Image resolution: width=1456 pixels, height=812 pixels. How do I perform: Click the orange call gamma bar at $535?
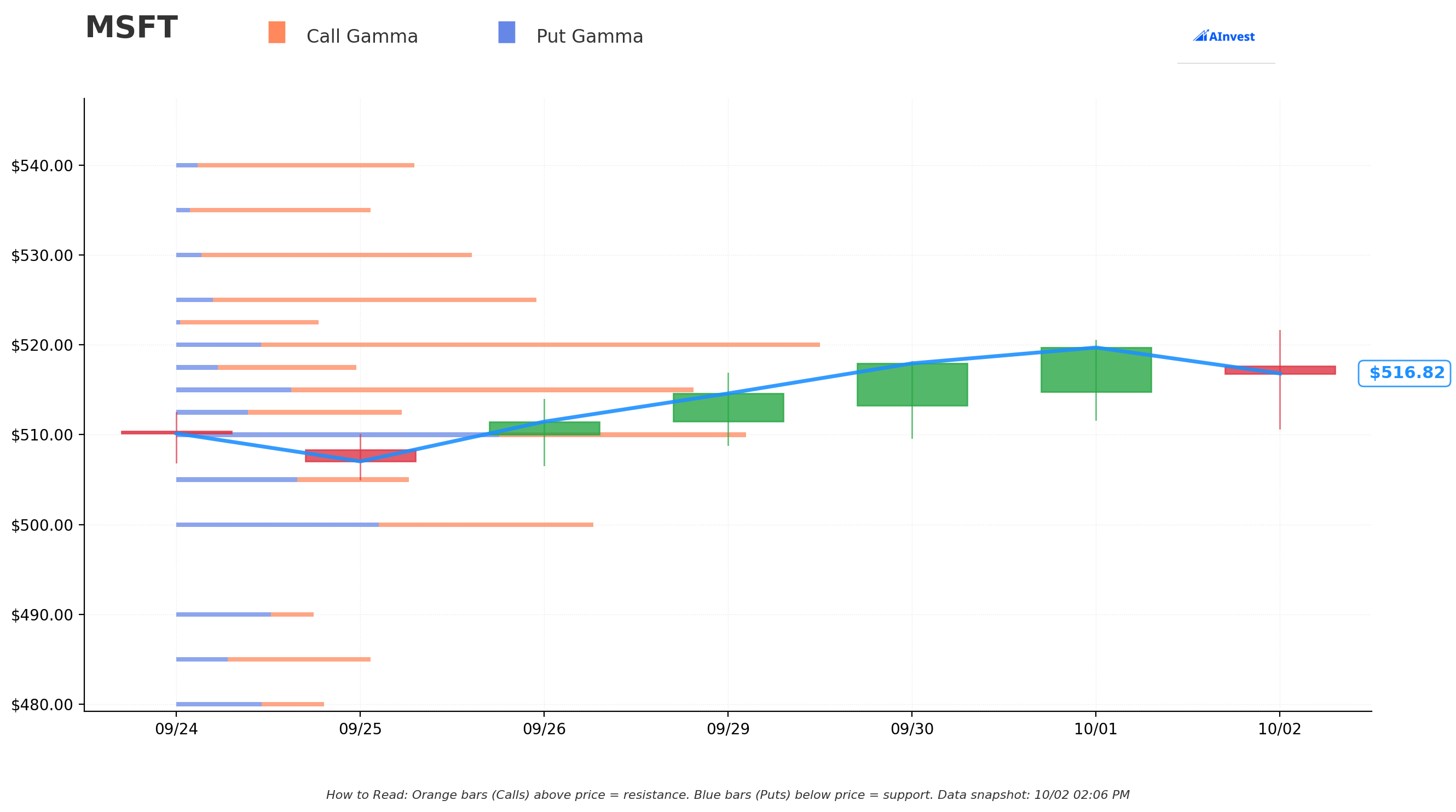coord(280,210)
